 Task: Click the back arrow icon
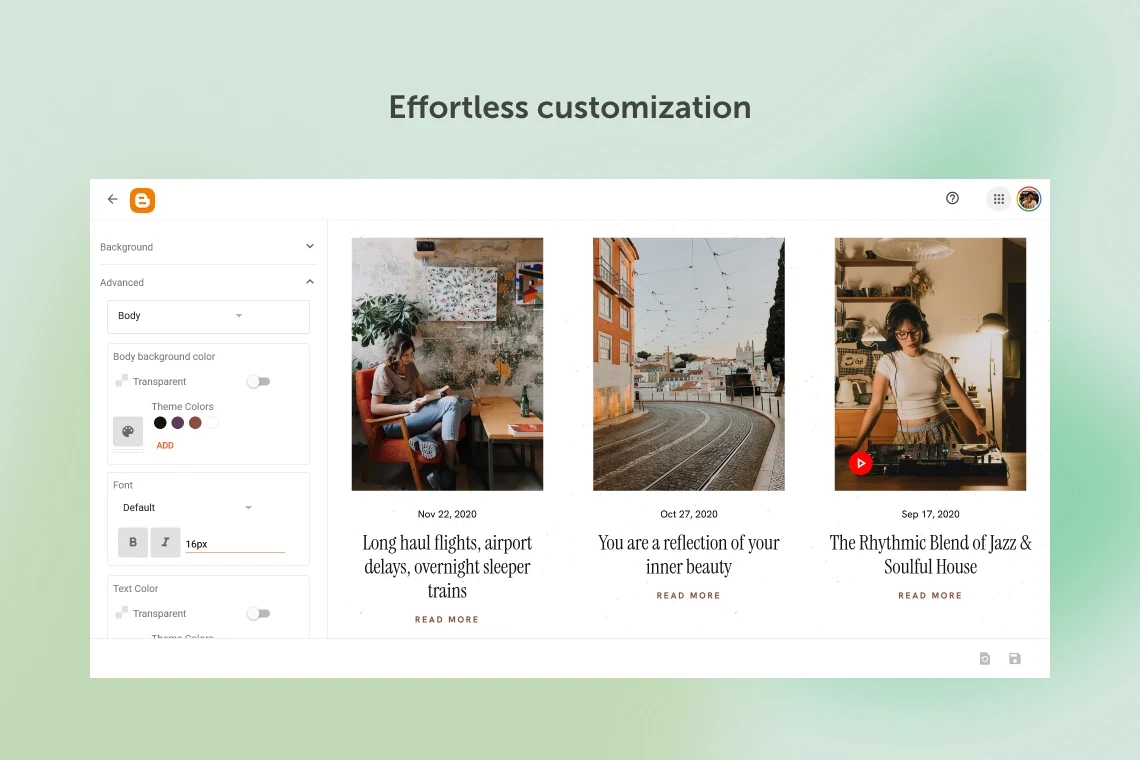pyautogui.click(x=113, y=199)
